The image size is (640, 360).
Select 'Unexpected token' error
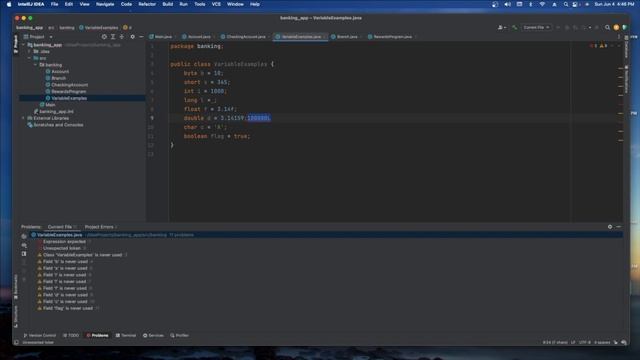pos(62,248)
